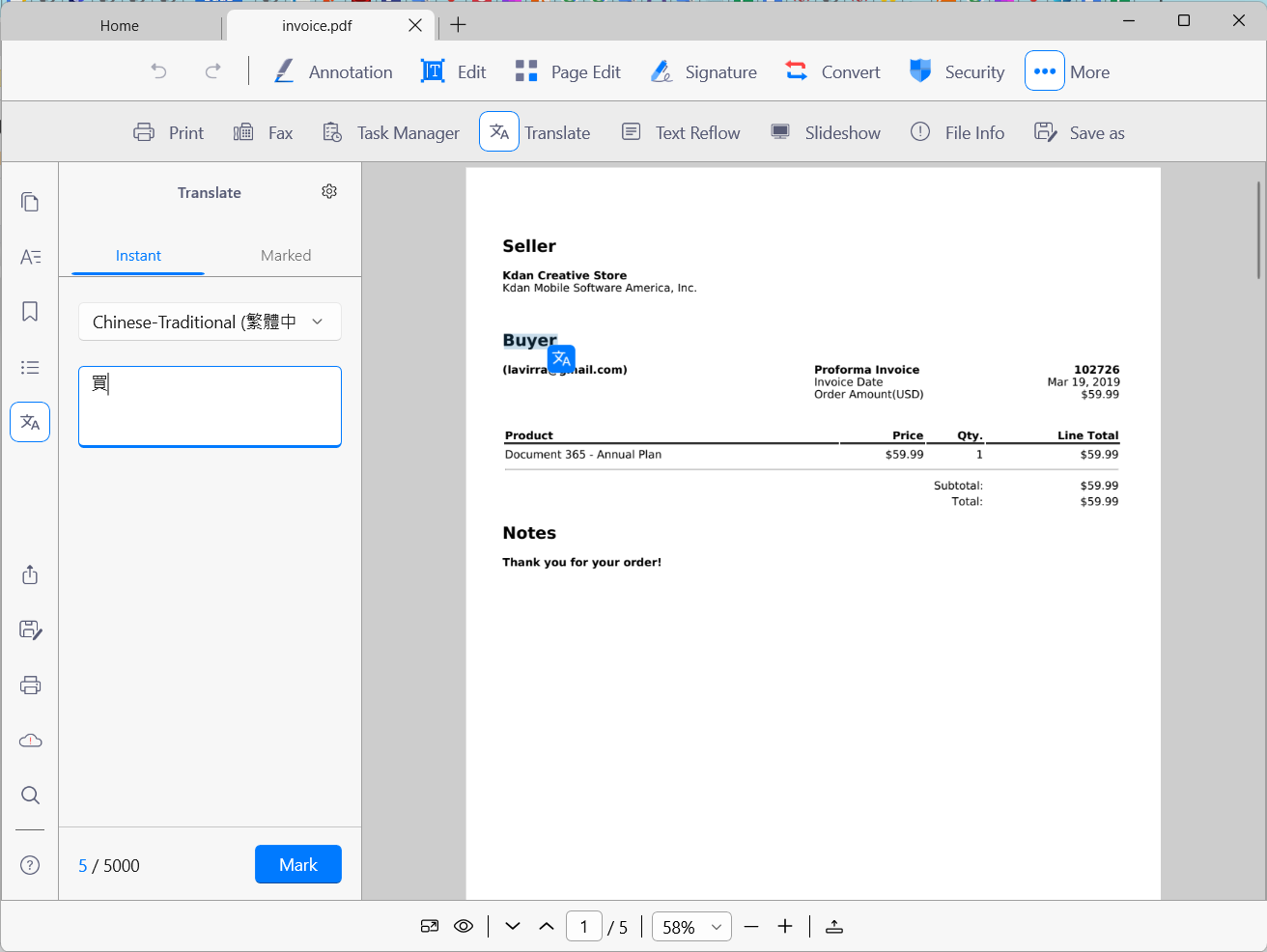Toggle the Translate toolbar icon
The height and width of the screenshot is (952, 1267).
click(499, 131)
